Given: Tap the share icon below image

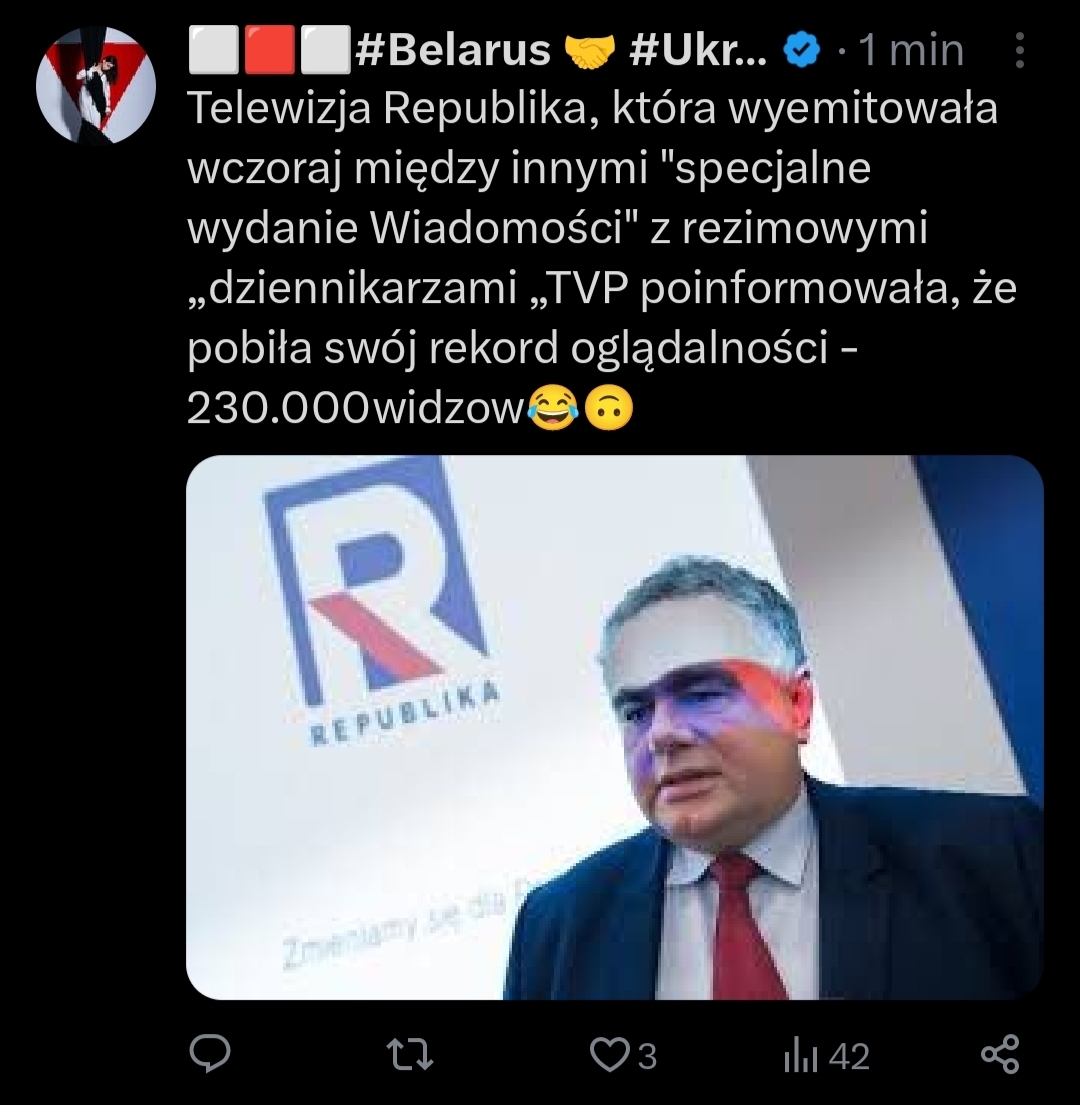Looking at the screenshot, I should [x=1000, y=1054].
